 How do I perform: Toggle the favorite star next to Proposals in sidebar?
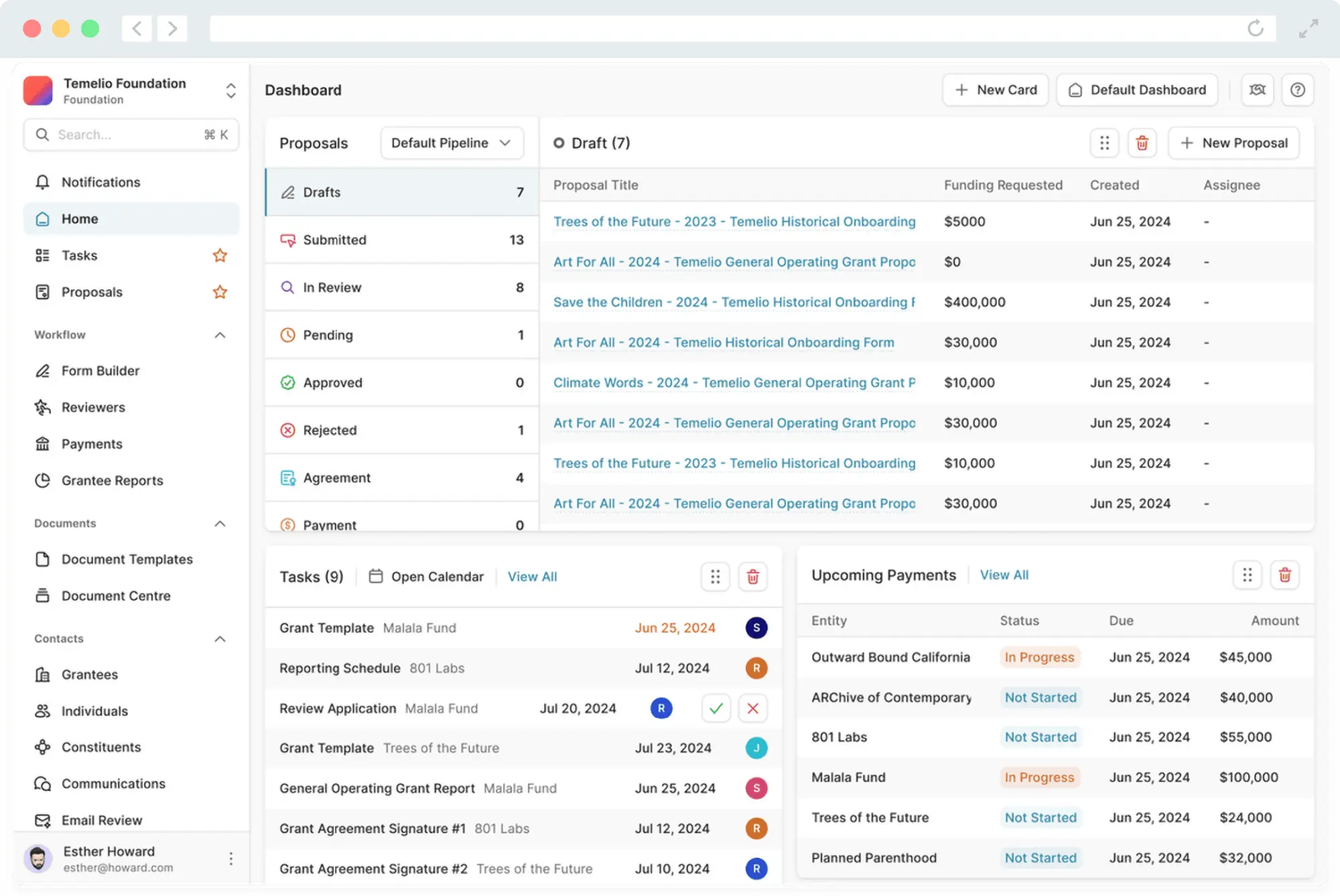(220, 292)
